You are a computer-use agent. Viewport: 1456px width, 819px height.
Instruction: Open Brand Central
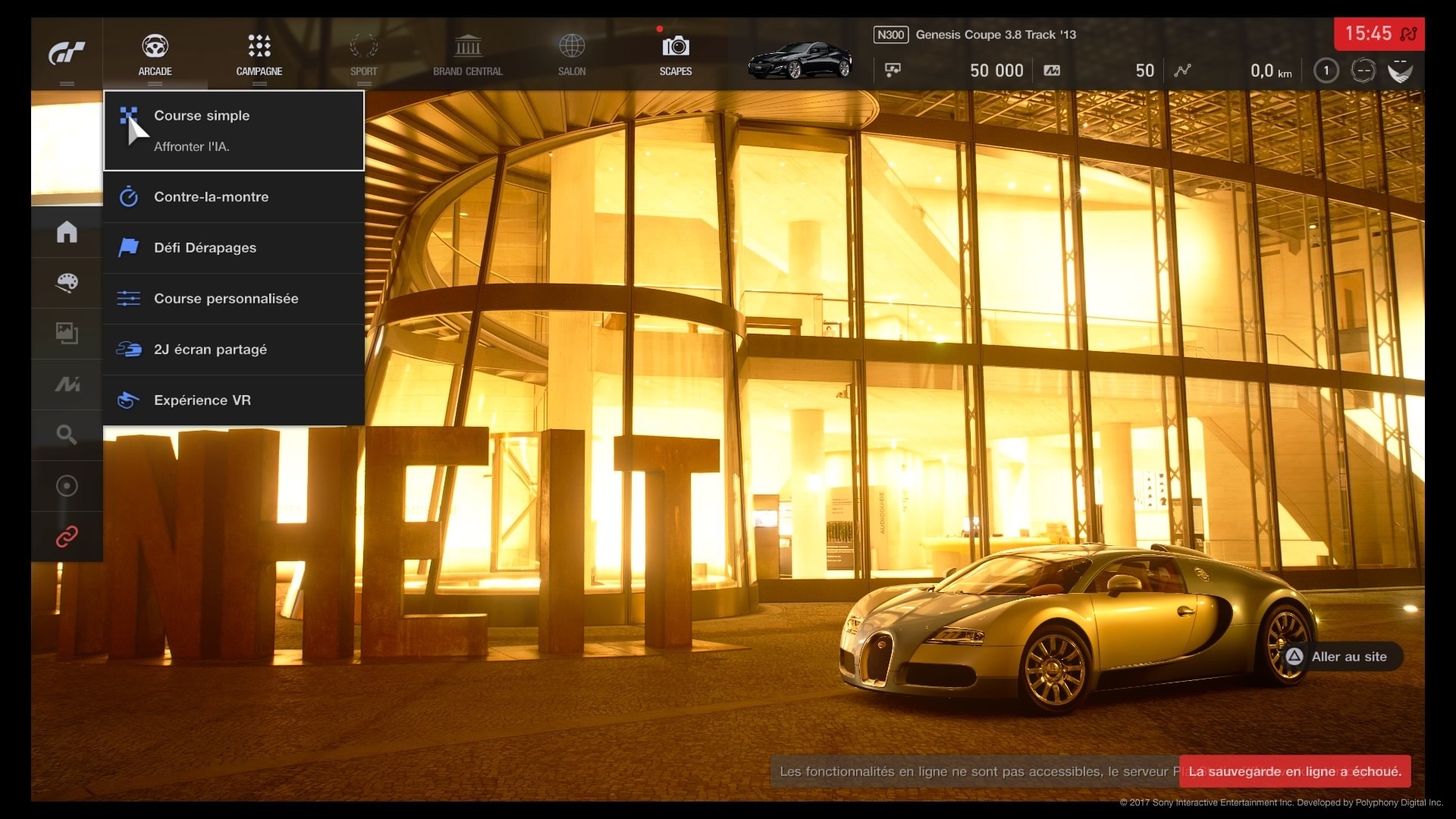point(468,55)
